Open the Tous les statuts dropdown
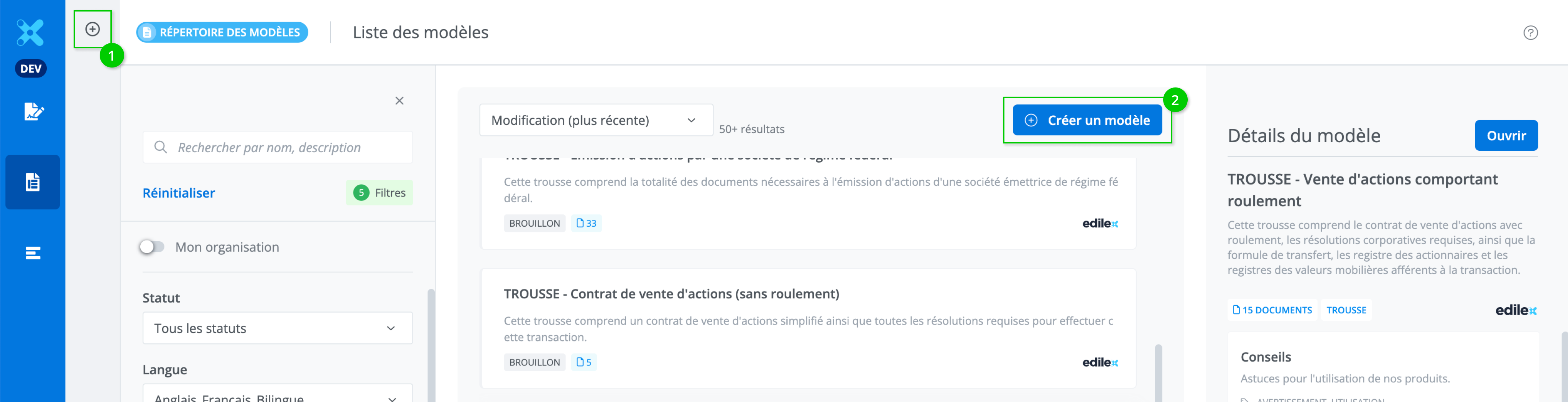 click(278, 328)
